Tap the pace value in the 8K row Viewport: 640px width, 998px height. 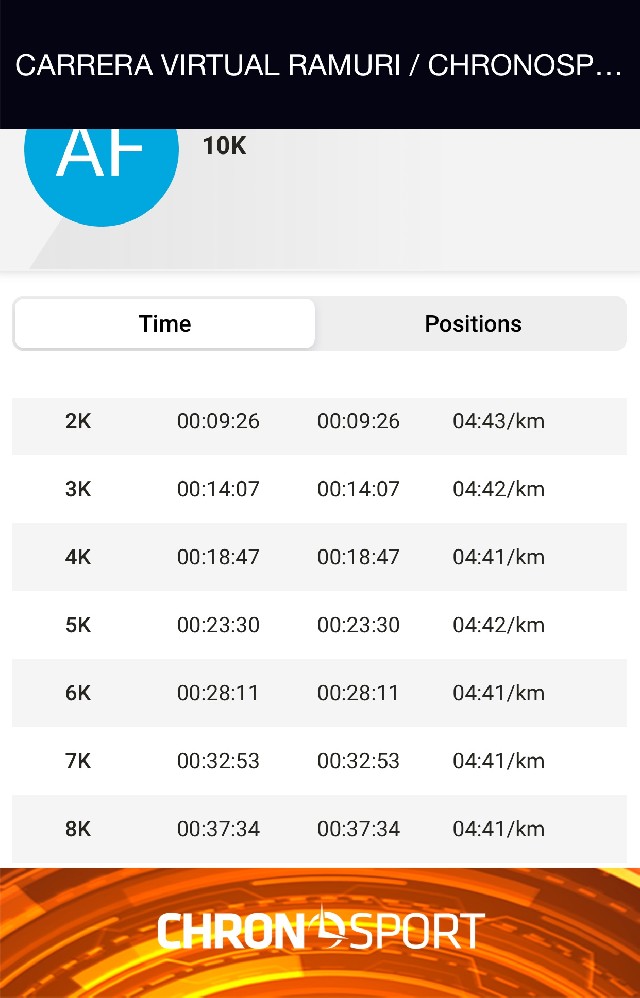coord(498,829)
